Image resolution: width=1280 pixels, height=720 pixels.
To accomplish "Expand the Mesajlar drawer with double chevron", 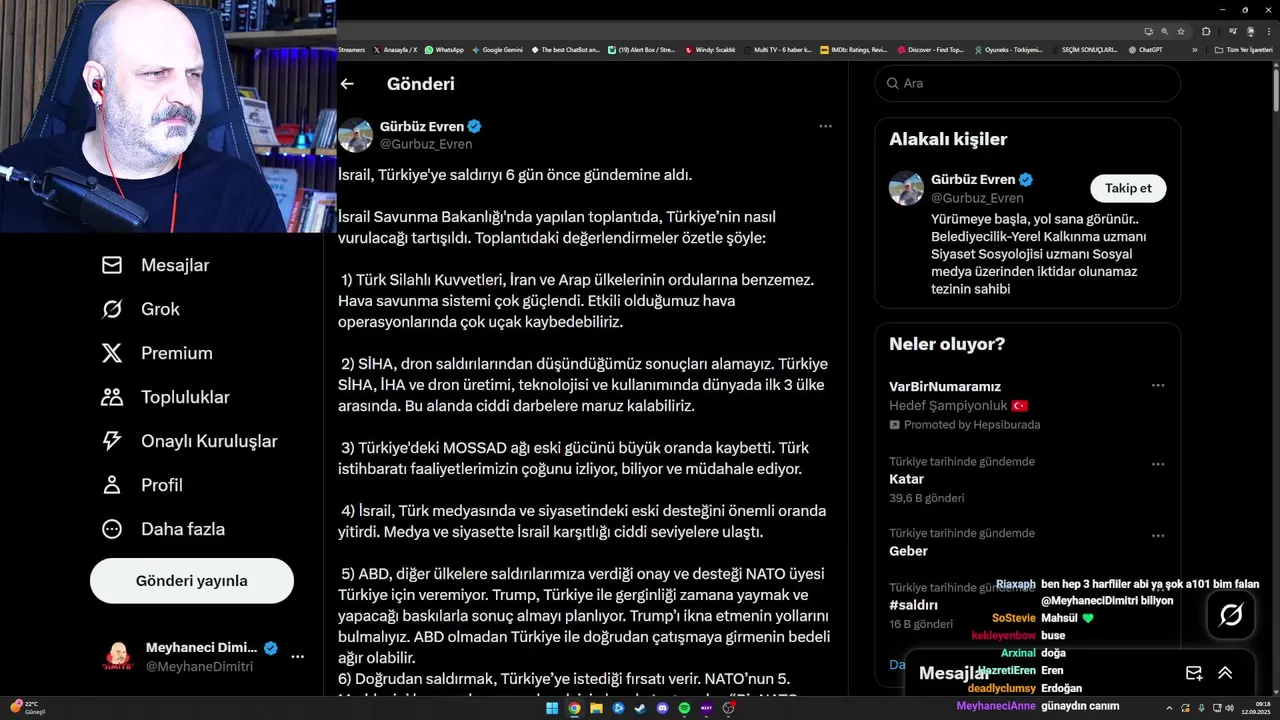I will click(x=1225, y=673).
